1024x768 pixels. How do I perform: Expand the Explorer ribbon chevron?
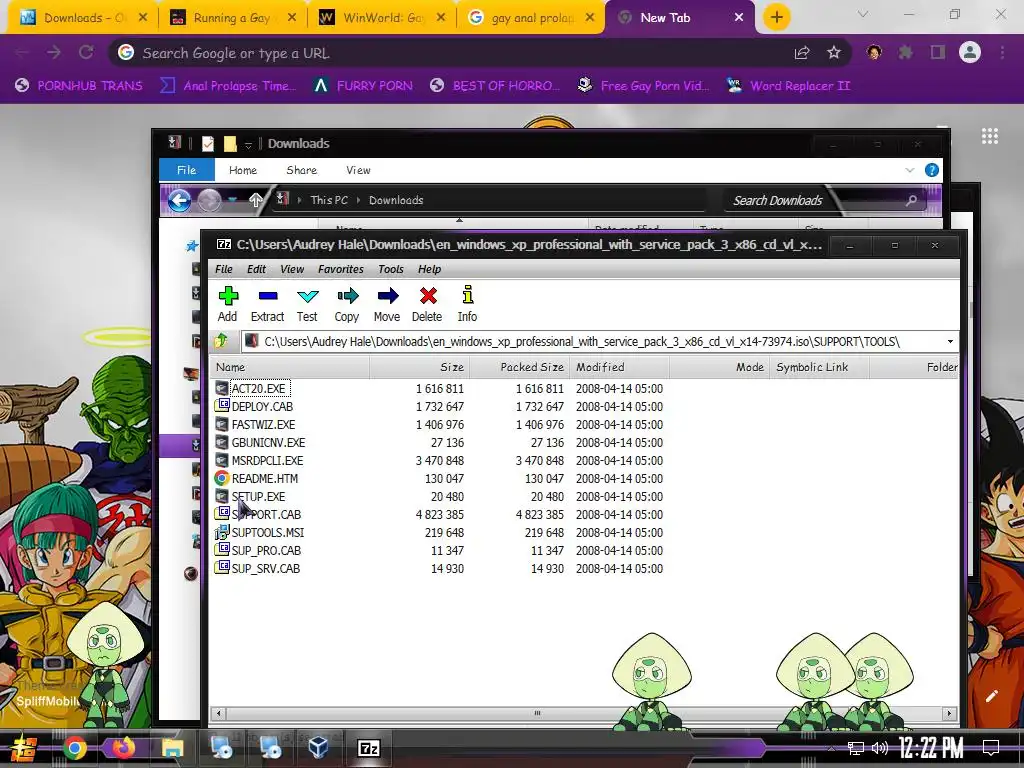910,170
